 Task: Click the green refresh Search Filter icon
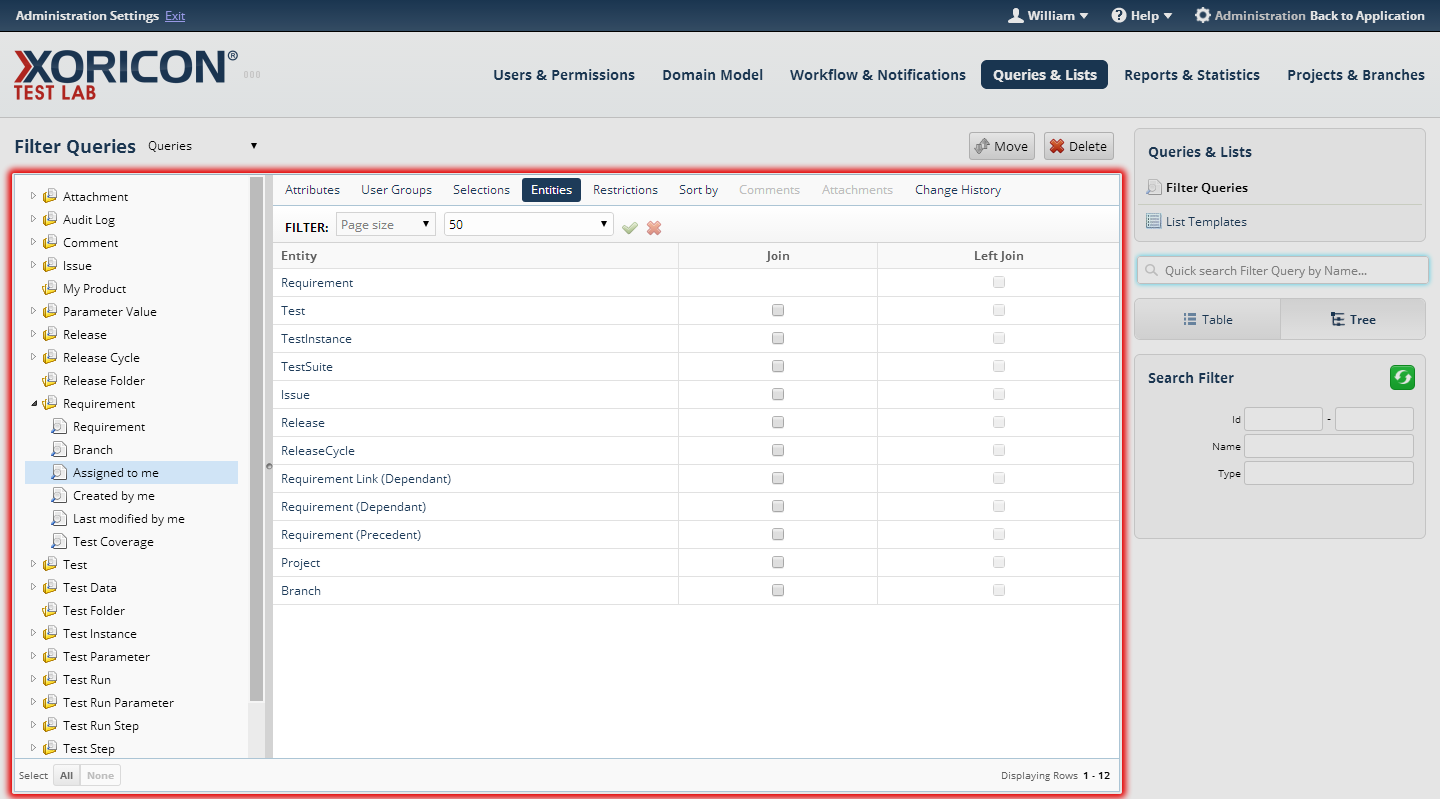pyautogui.click(x=1402, y=377)
